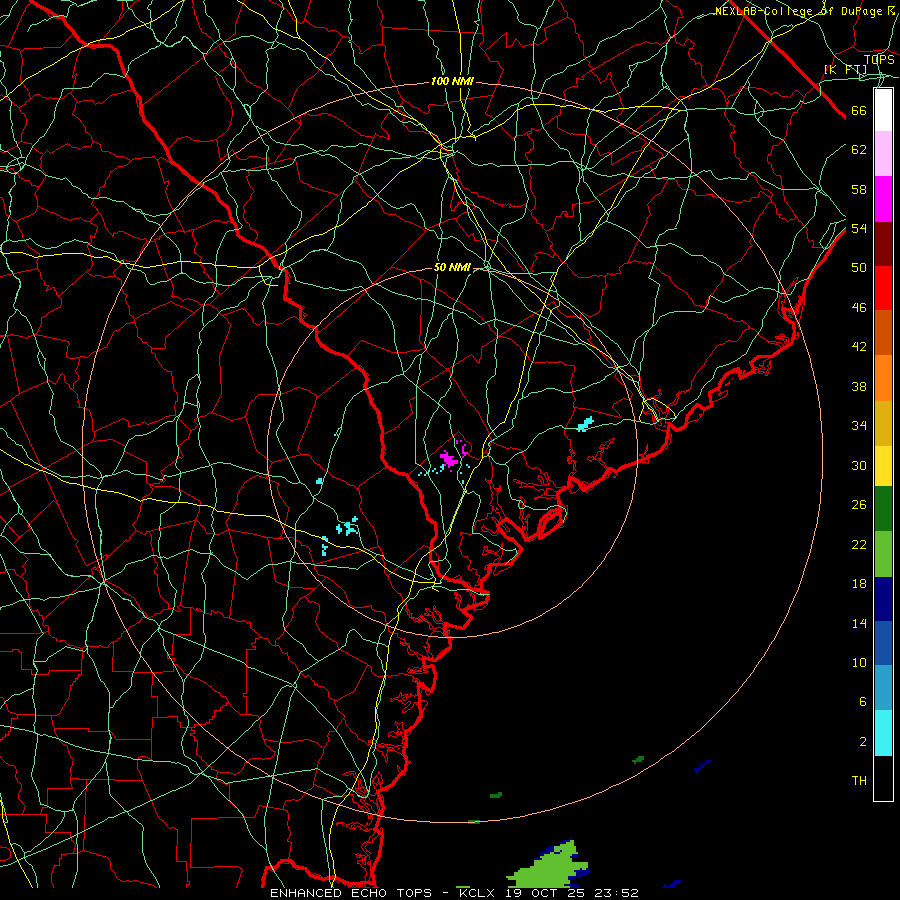The height and width of the screenshot is (900, 900).
Task: Click the "50 NMI" range ring label
Action: pos(452,267)
